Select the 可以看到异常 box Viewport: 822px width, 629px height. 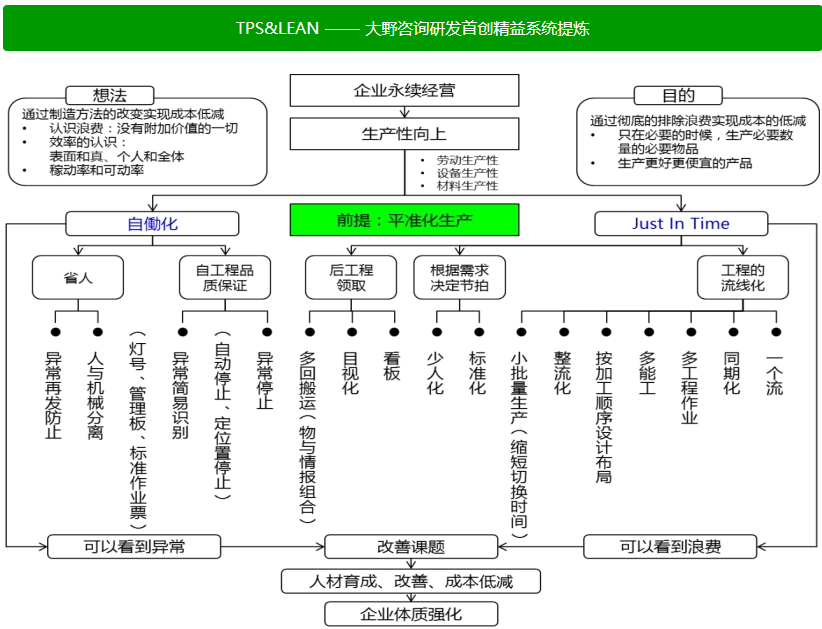click(x=134, y=547)
